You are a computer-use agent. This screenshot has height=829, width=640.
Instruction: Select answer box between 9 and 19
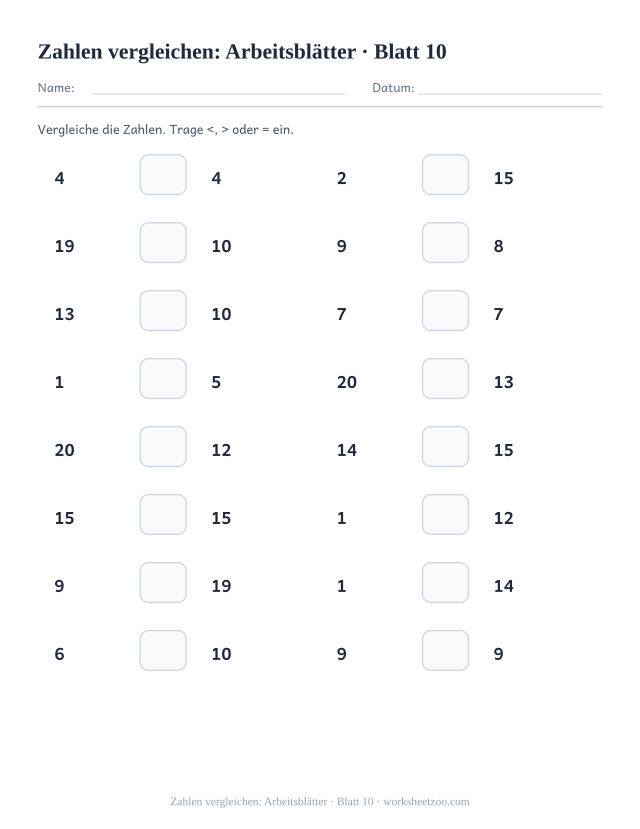(163, 583)
